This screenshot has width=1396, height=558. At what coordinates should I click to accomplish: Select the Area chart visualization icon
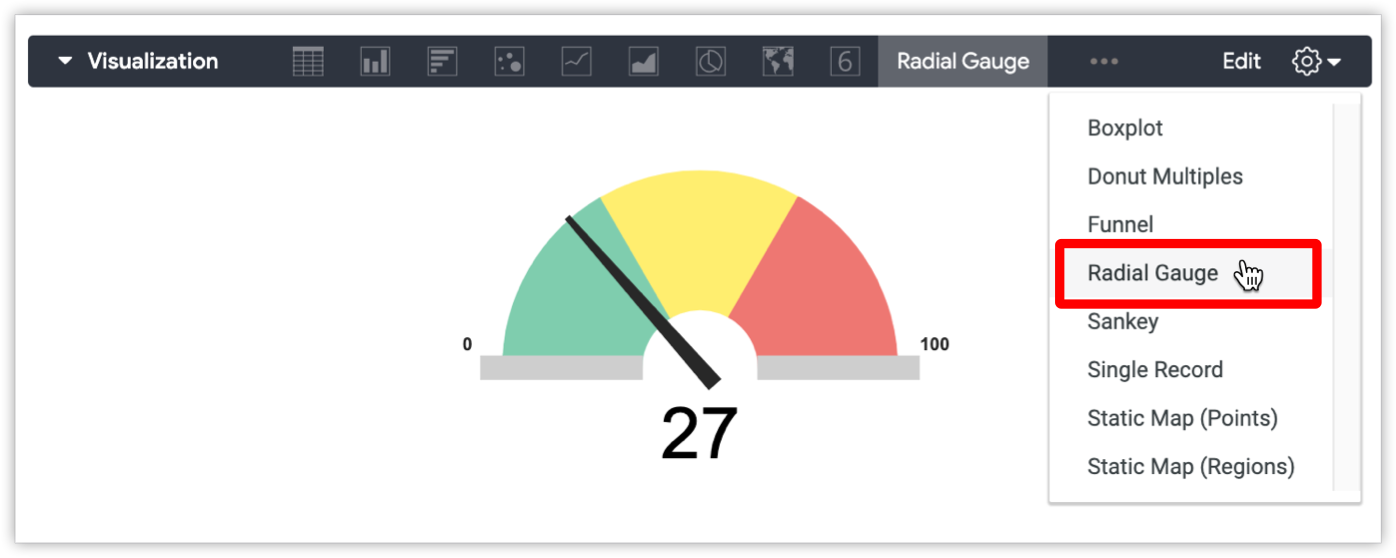643,62
